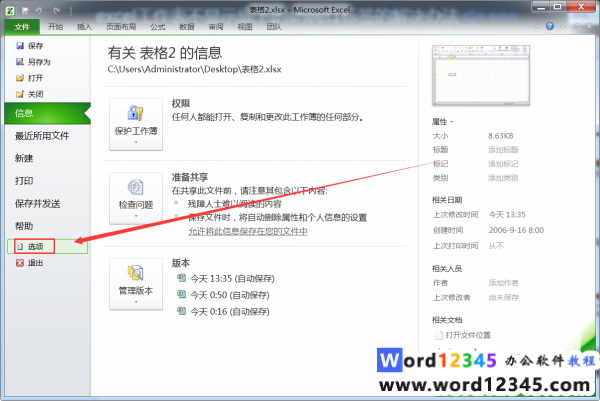The height and width of the screenshot is (401, 600).
Task: Select Save & Send (保存并发送)
Action: point(38,204)
